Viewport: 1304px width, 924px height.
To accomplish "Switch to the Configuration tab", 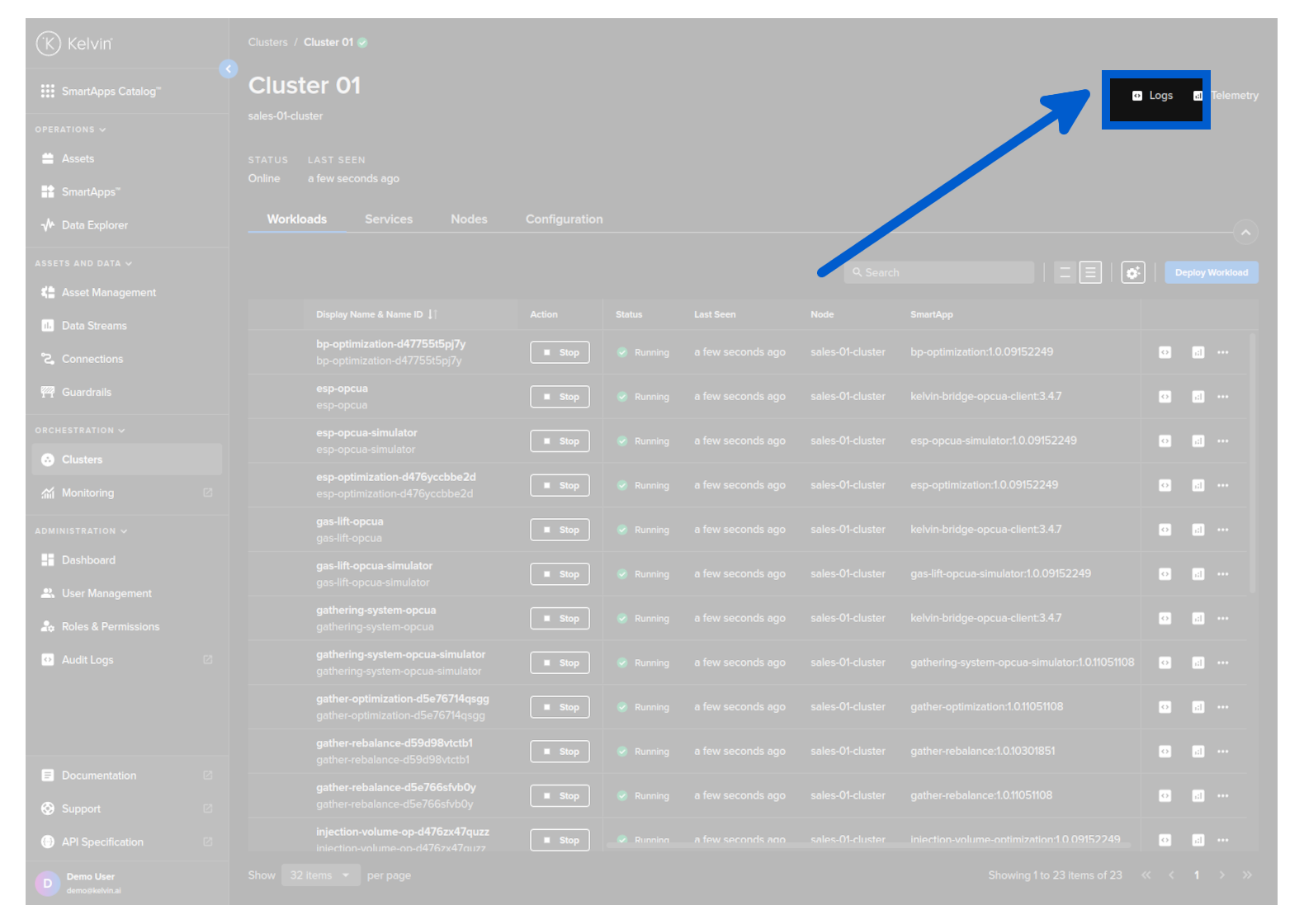I will [x=564, y=219].
